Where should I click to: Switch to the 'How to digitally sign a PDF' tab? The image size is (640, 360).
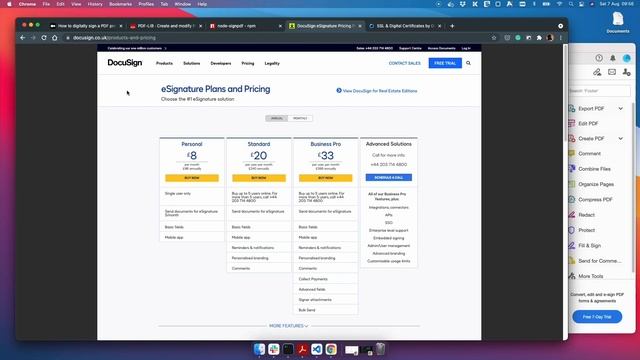coord(86,26)
